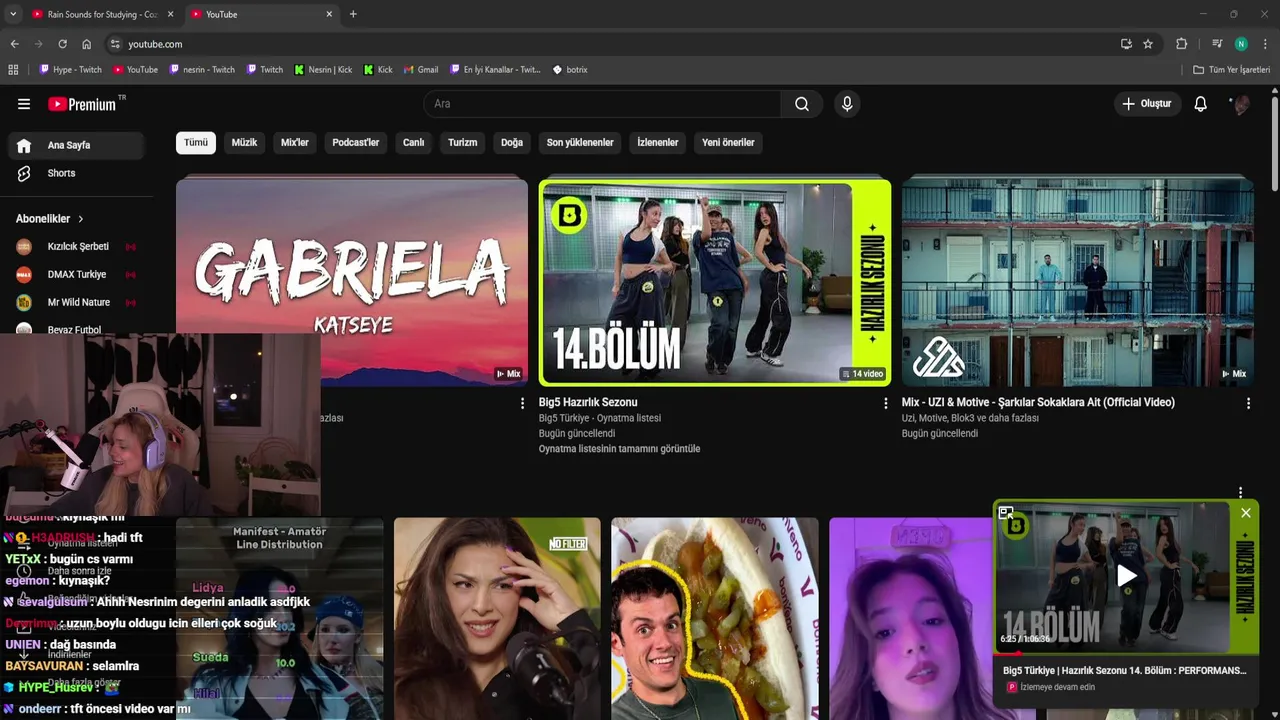This screenshot has width=1280, height=720.
Task: Bookmark this page with the star icon
Action: [1148, 44]
